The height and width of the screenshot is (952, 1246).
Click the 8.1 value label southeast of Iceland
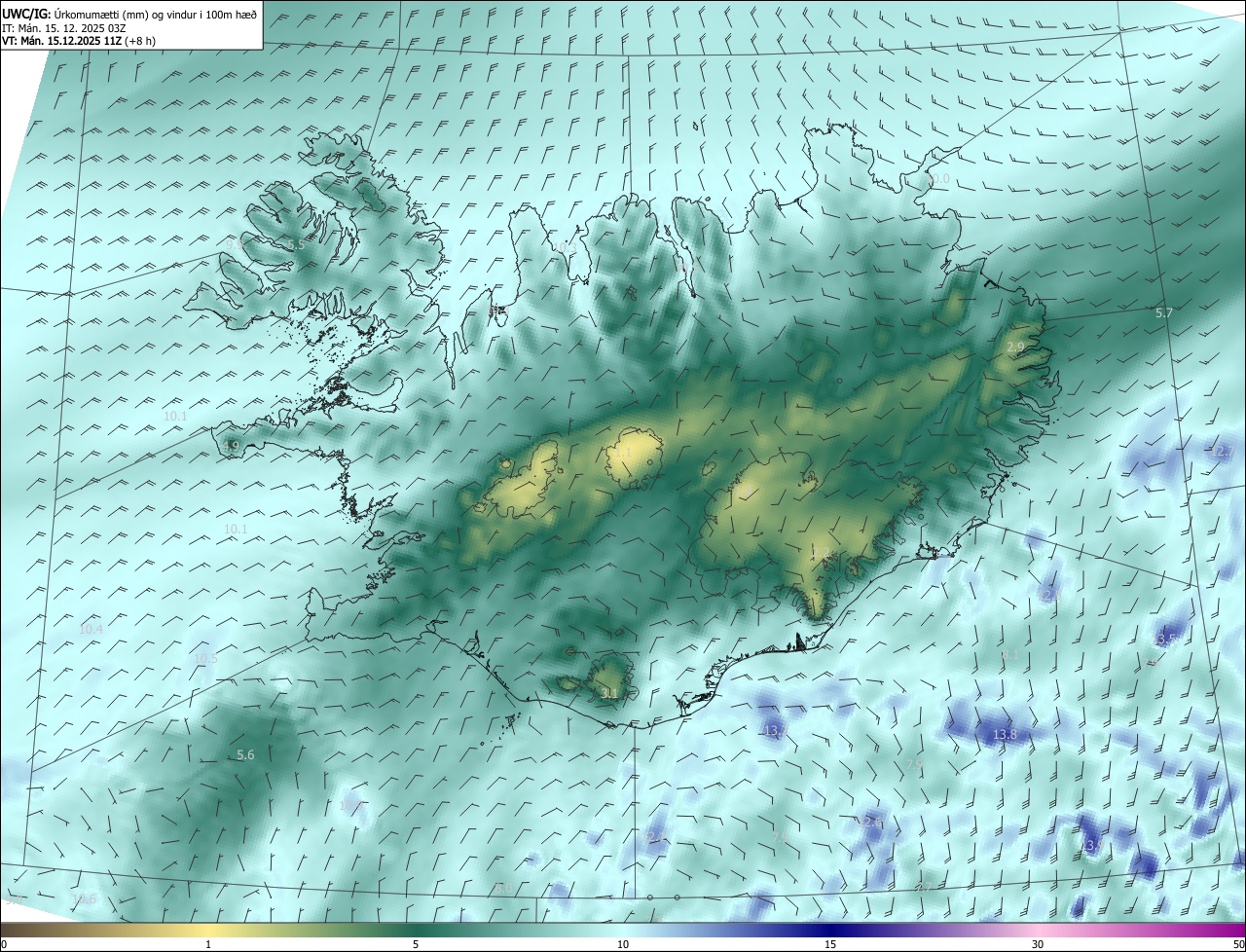point(1010,656)
